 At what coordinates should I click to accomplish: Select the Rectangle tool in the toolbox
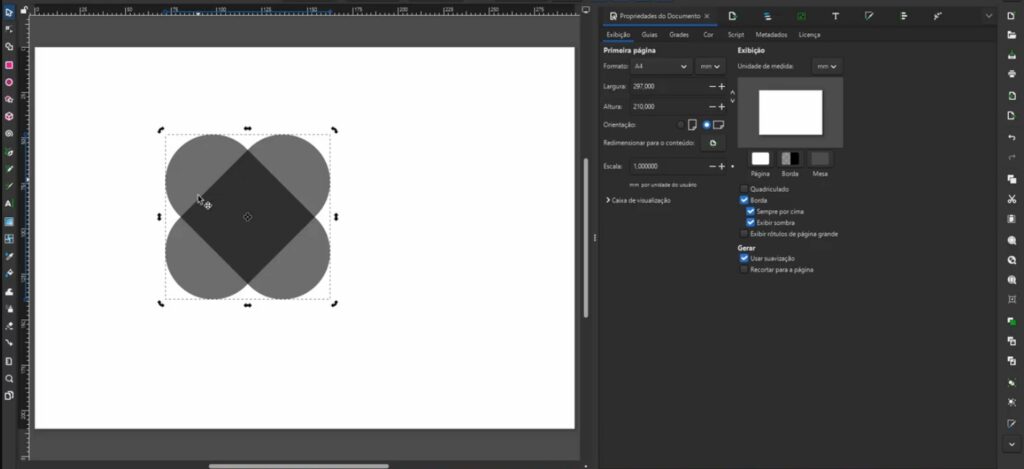(x=9, y=64)
